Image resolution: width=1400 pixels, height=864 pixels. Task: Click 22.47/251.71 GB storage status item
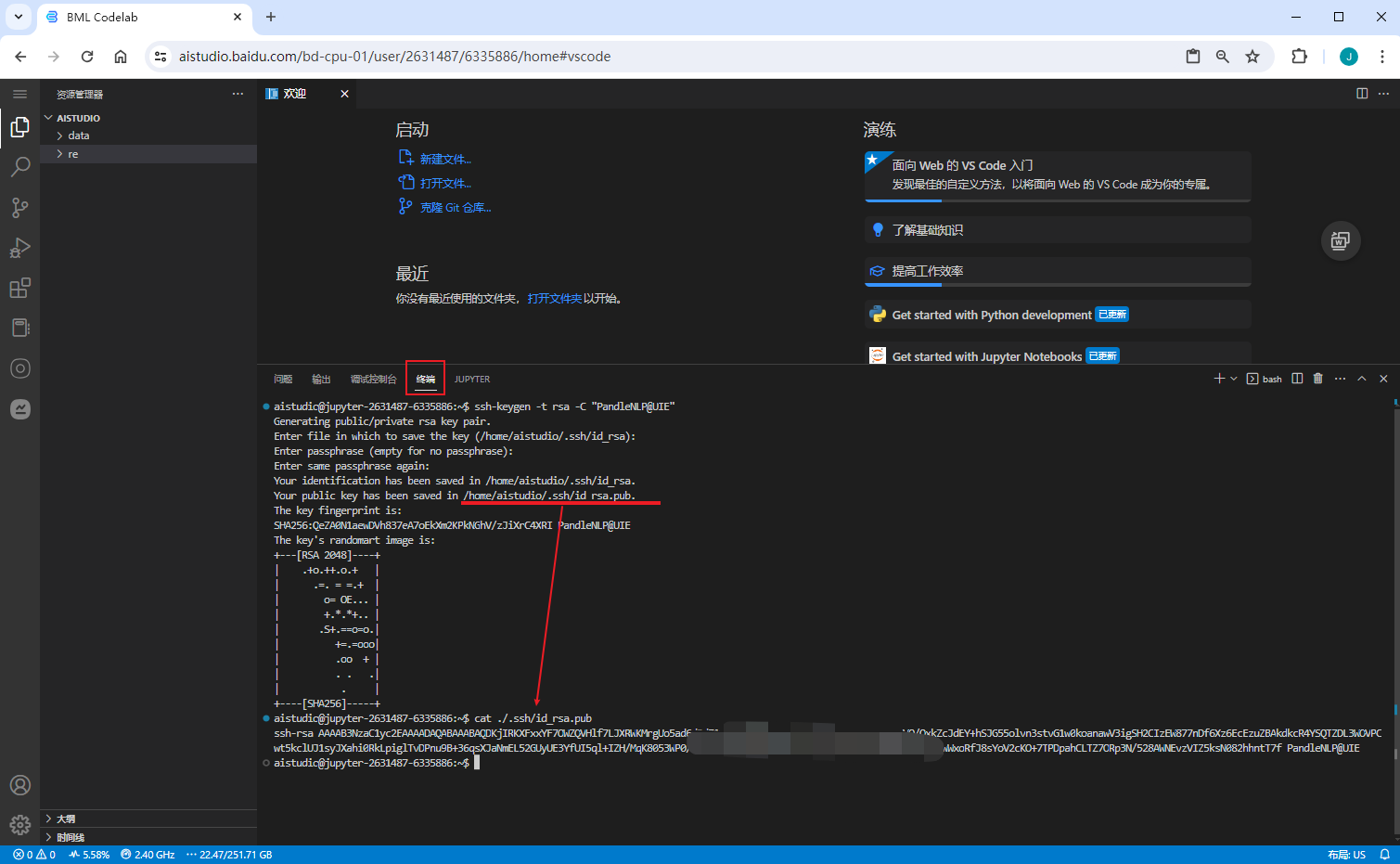[229, 855]
